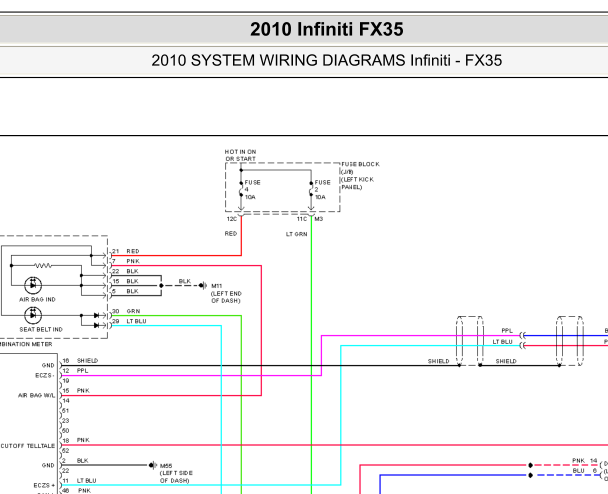The image size is (608, 494).
Task: Click the 'M11 (LEFT END OF DASH)' label
Action: click(226, 294)
